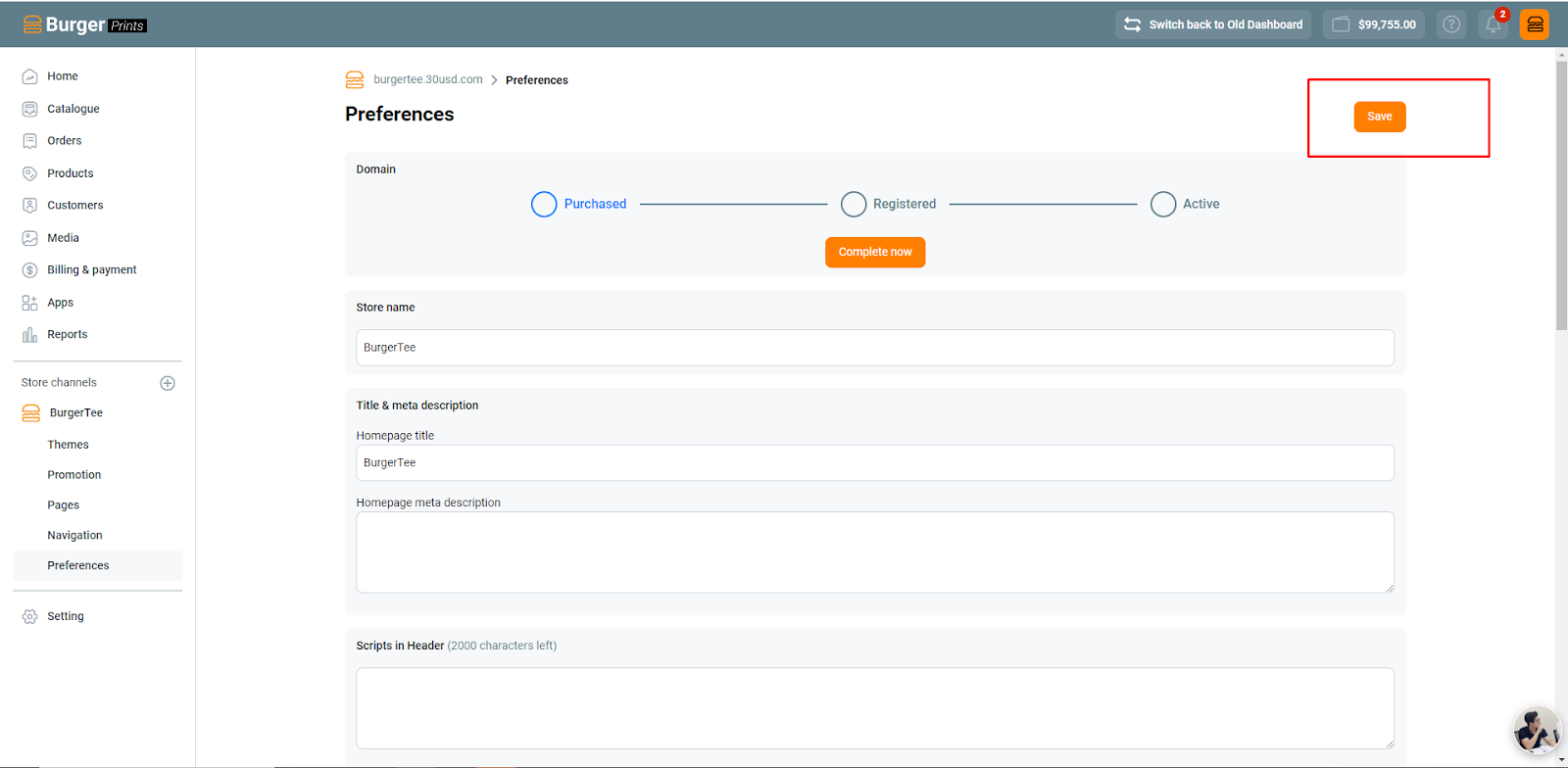Screen dimensions: 1568x768
Task: Click the Homepage meta description textarea
Action: (x=875, y=552)
